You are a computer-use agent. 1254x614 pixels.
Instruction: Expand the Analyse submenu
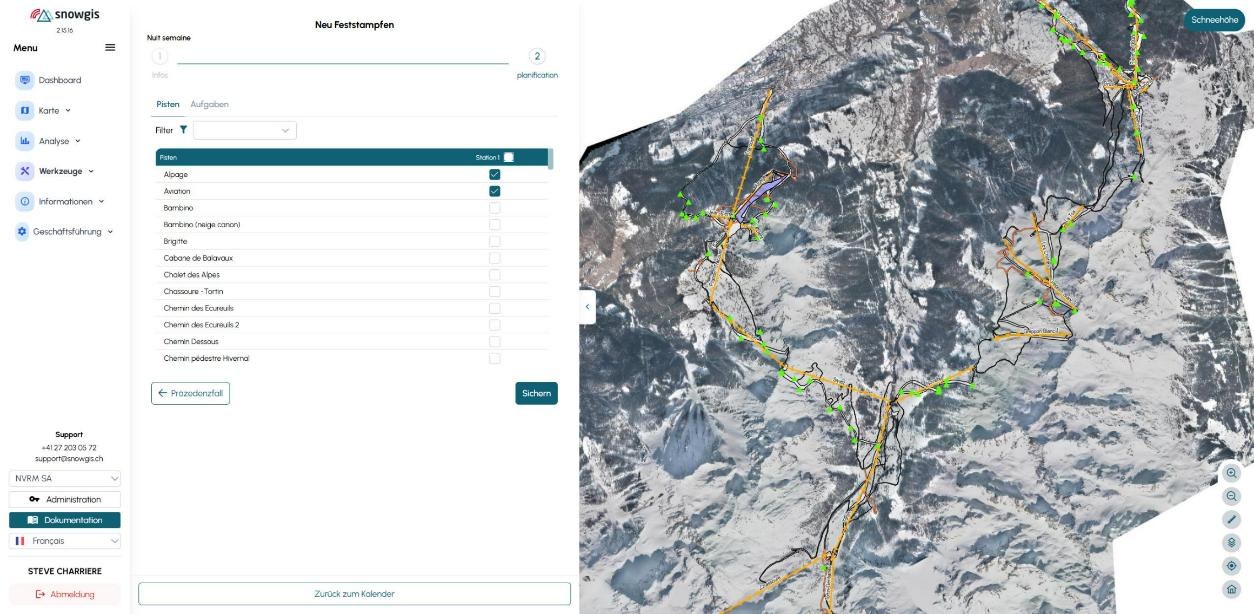(78, 141)
